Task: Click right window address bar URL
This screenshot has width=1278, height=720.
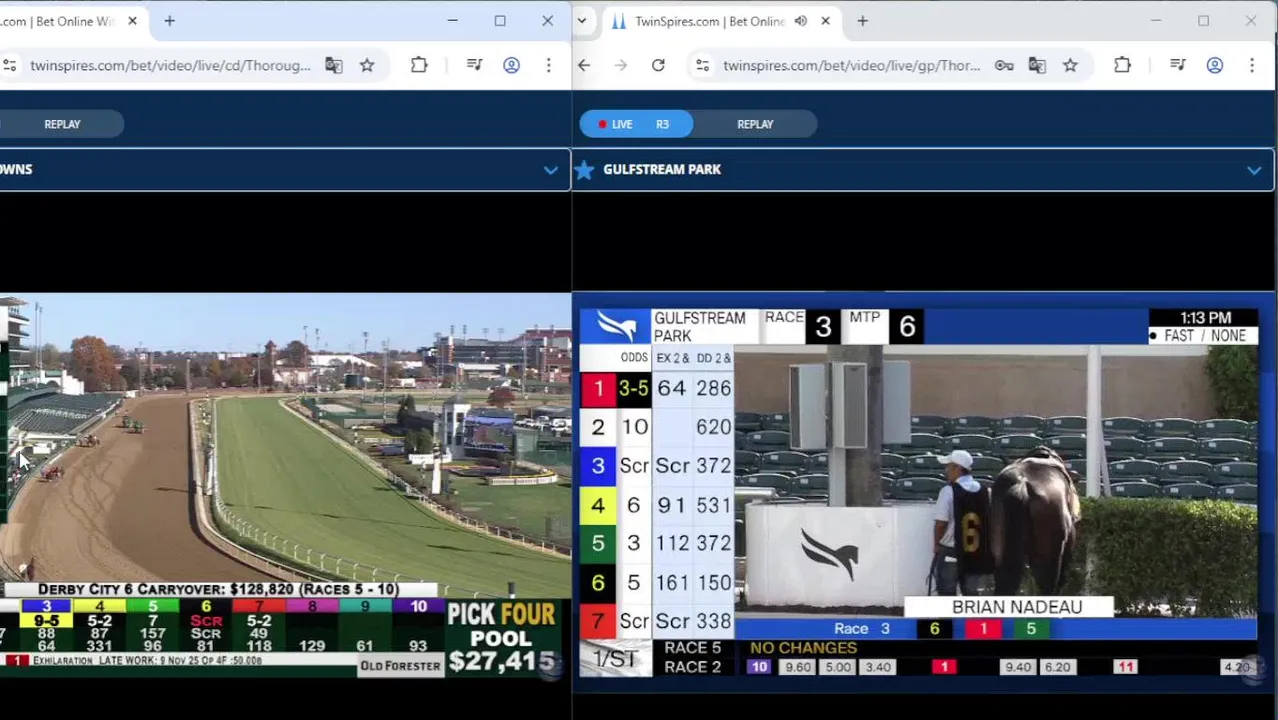Action: (851, 65)
